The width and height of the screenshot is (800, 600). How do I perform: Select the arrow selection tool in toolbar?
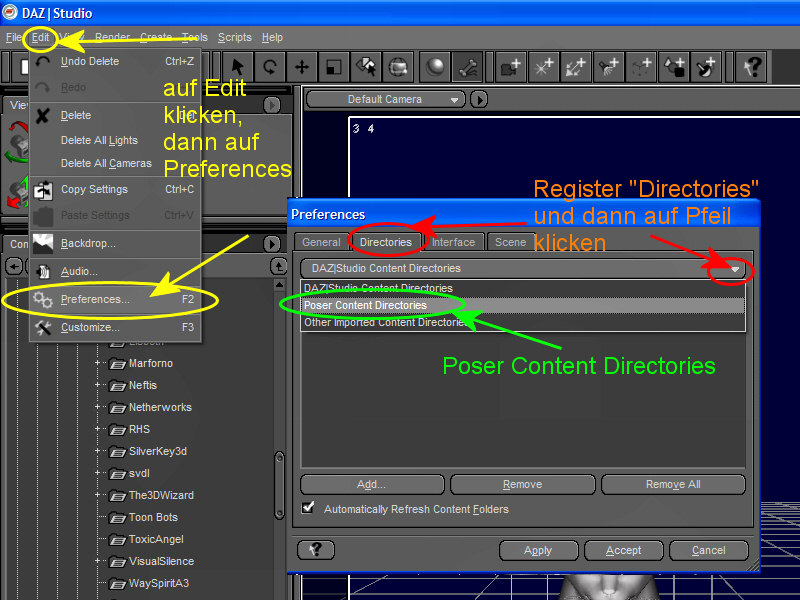[x=238, y=67]
